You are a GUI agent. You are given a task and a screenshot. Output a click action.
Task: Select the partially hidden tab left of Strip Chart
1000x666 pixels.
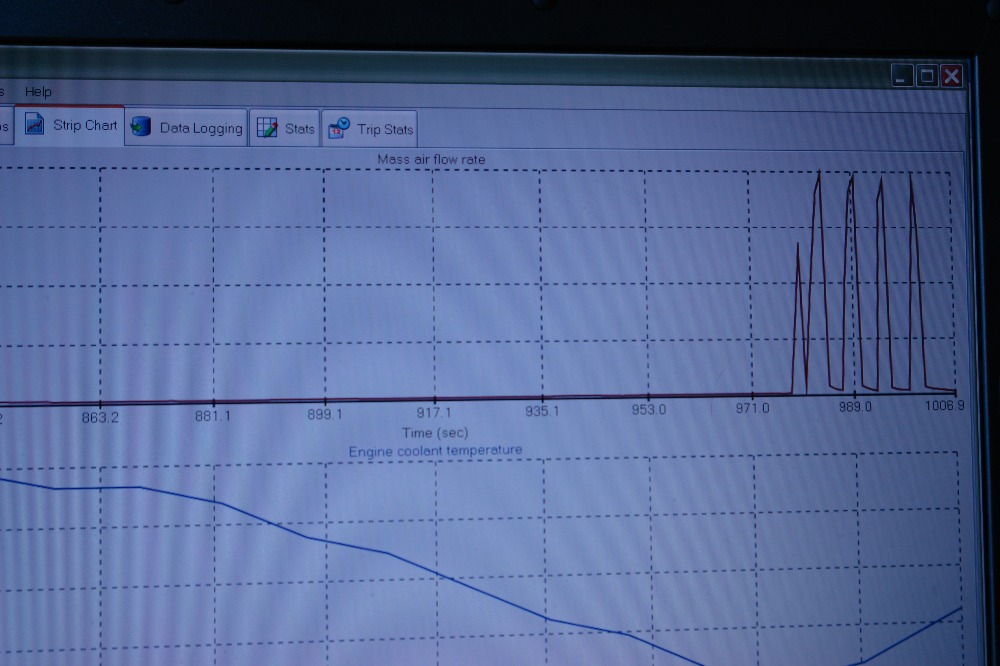pyautogui.click(x=5, y=126)
